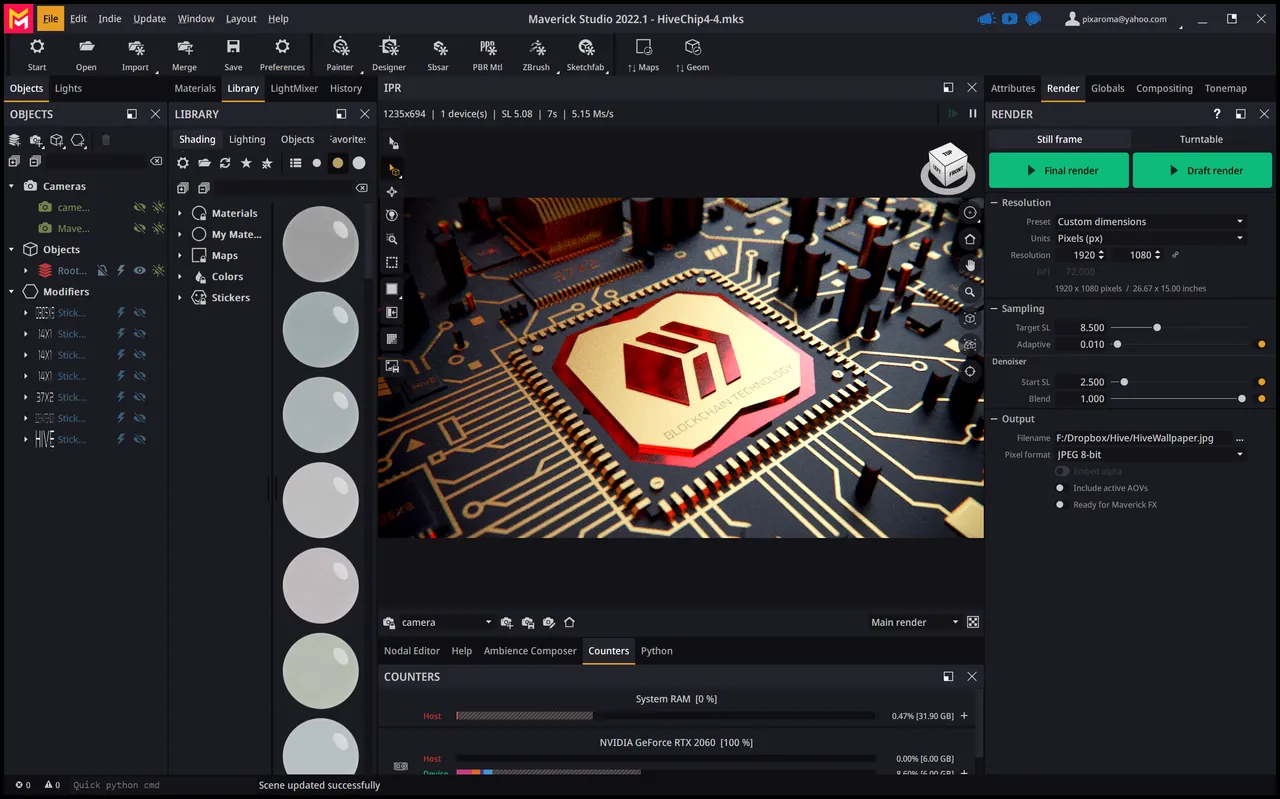Viewport: 1280px width, 799px height.
Task: Click the IPR pause icon
Action: point(972,114)
